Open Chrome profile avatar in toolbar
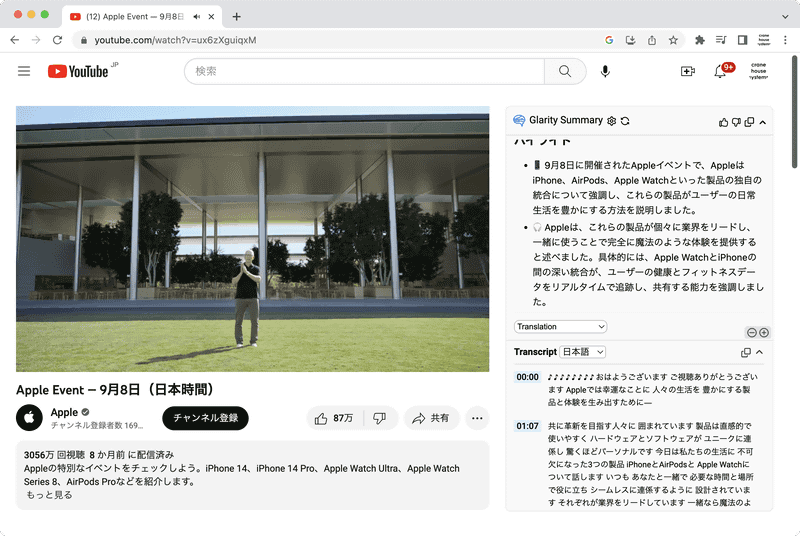The width and height of the screenshot is (800, 536). (x=764, y=40)
